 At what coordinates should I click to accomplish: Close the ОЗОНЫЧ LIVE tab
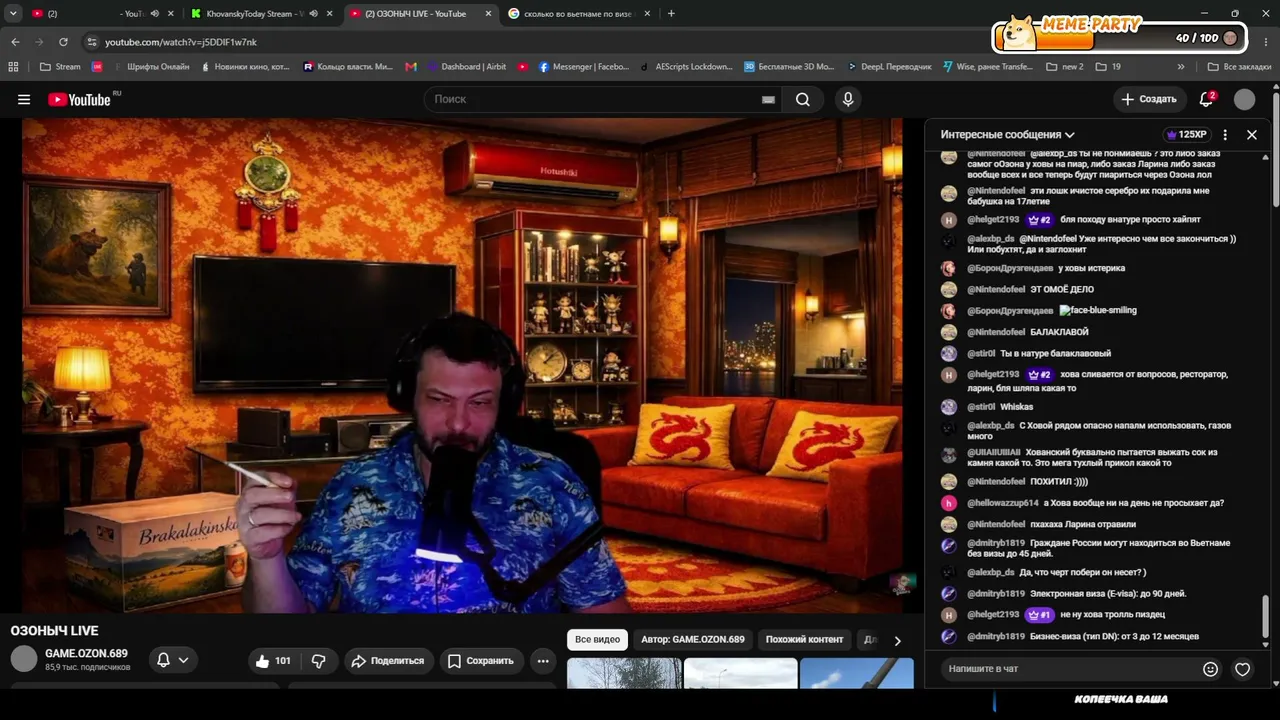tap(488, 14)
